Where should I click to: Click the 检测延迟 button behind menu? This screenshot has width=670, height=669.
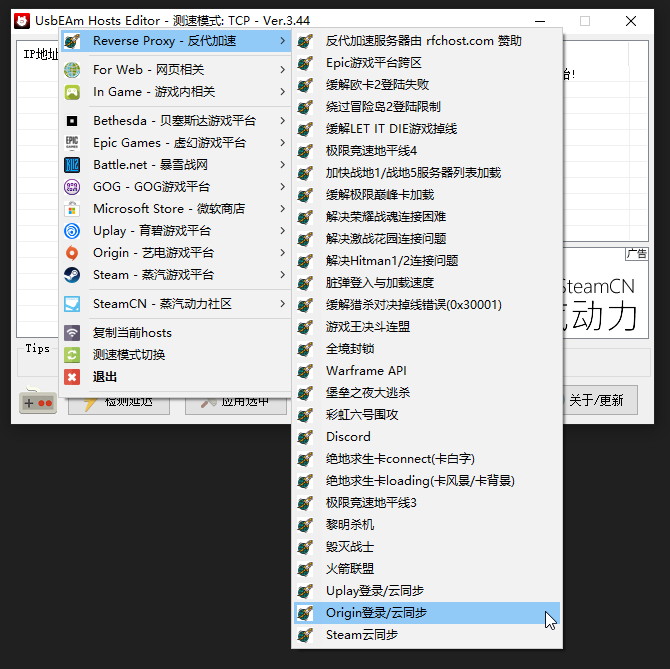point(119,406)
